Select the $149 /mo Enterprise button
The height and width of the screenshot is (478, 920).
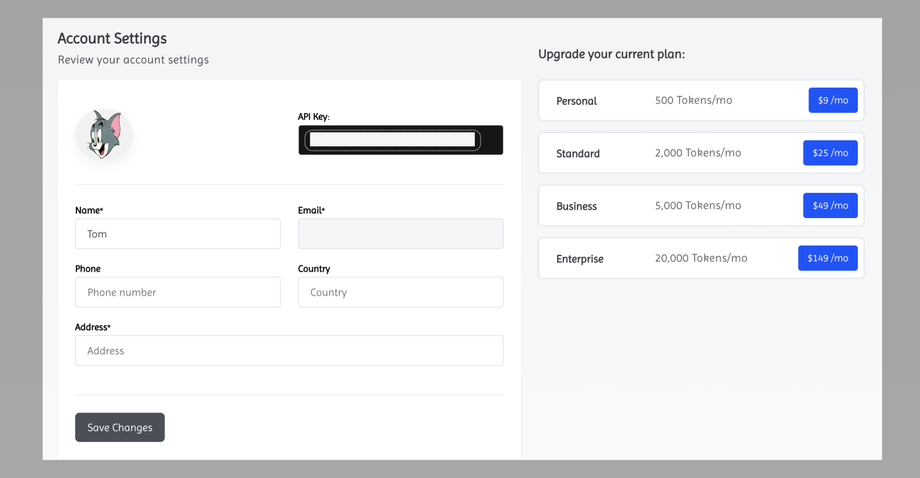coord(828,258)
